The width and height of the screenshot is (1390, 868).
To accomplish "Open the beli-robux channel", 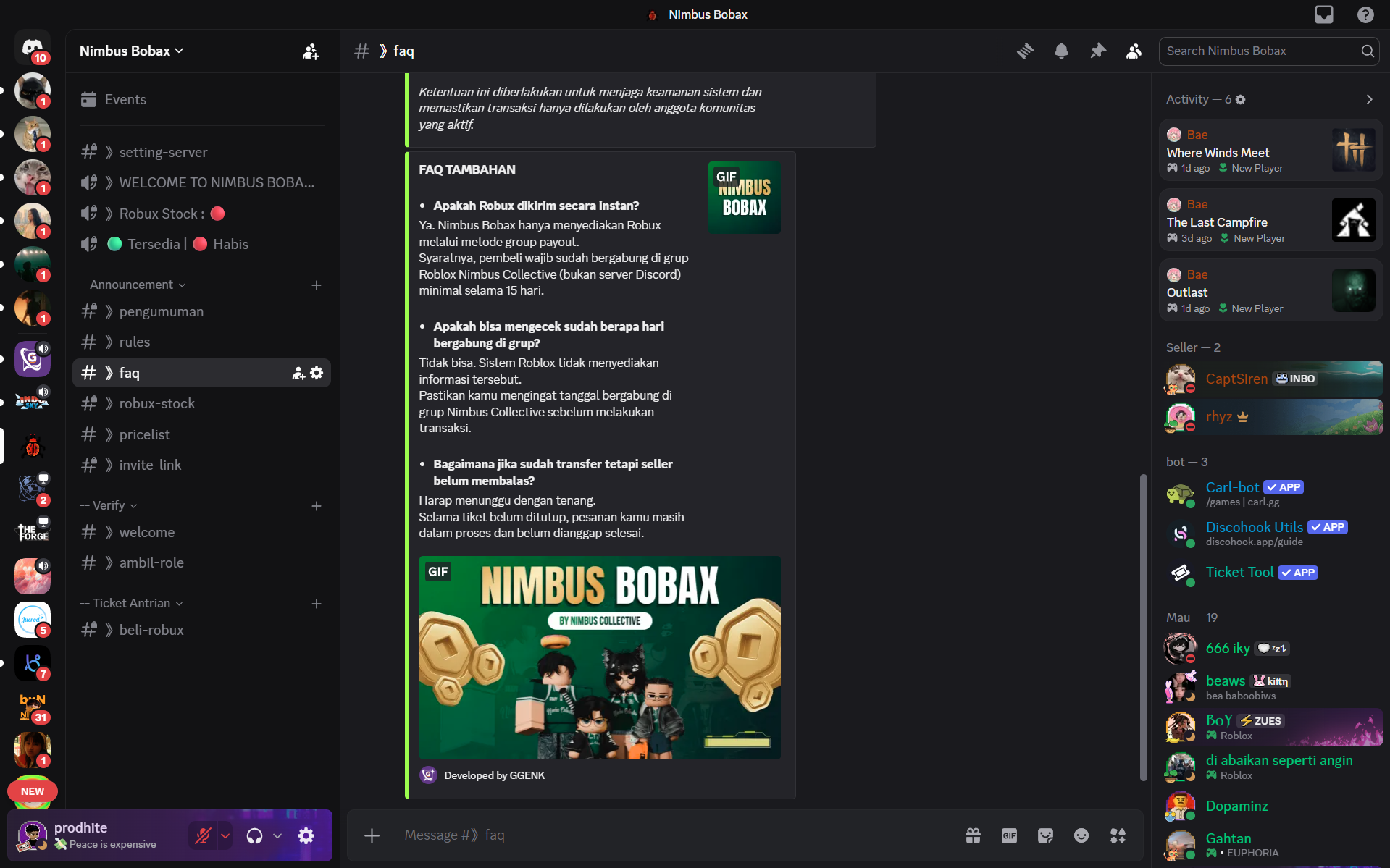I will 202,630.
